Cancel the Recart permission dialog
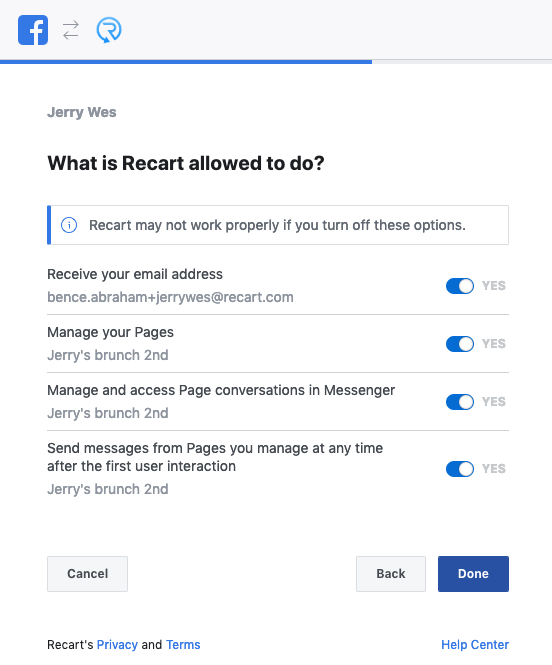 coord(87,574)
